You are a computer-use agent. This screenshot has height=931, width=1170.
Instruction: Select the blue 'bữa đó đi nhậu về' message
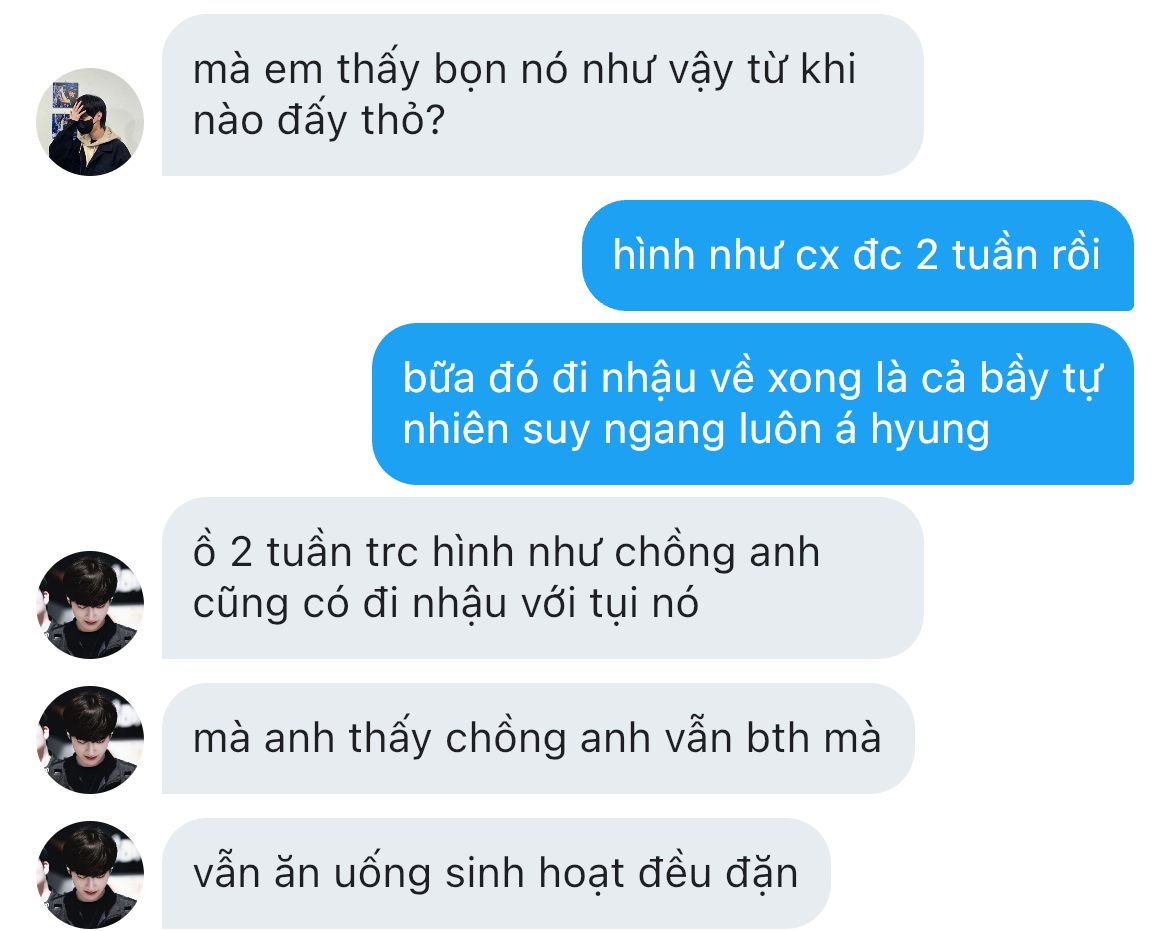(753, 404)
